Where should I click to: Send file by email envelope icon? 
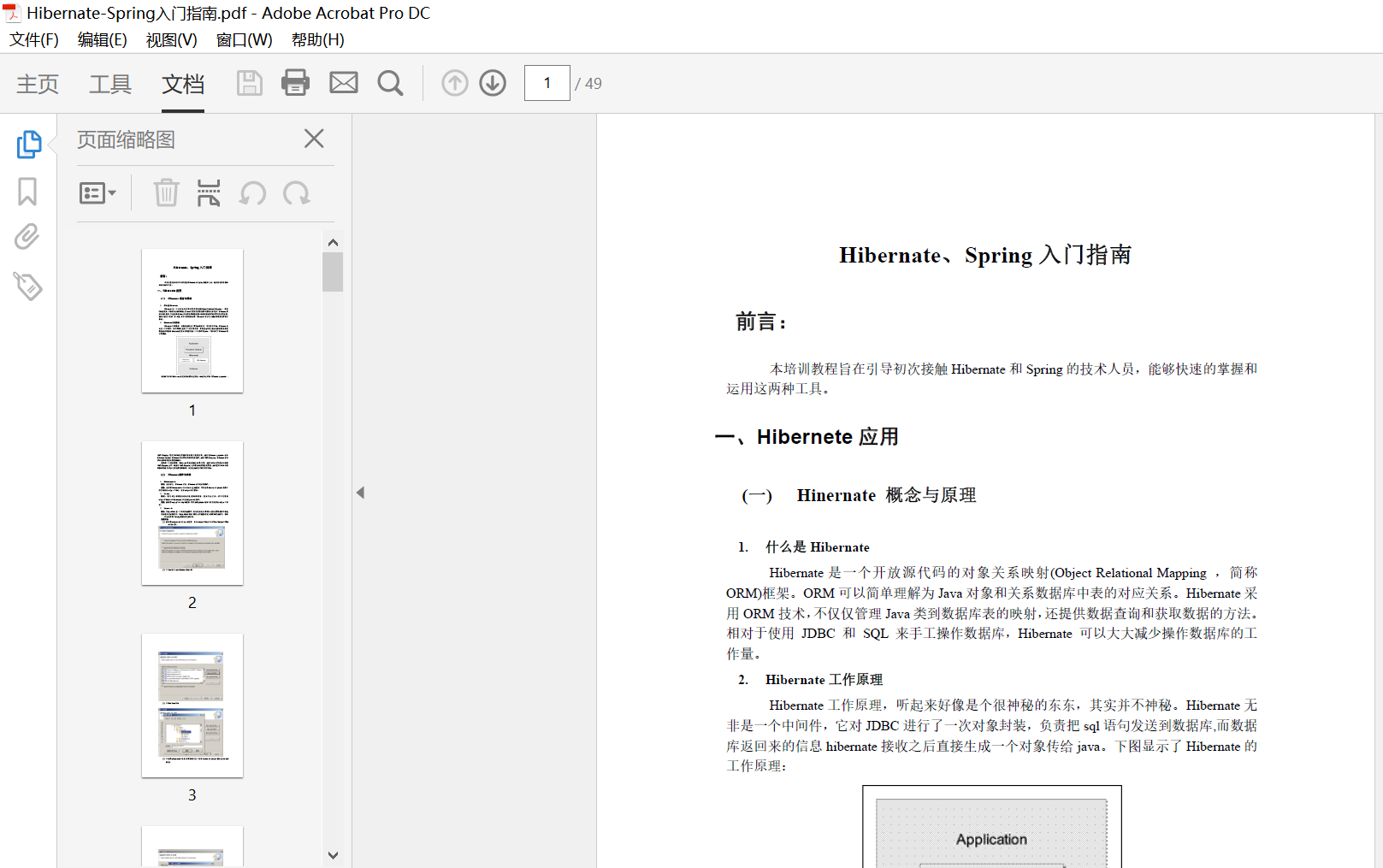click(x=344, y=83)
